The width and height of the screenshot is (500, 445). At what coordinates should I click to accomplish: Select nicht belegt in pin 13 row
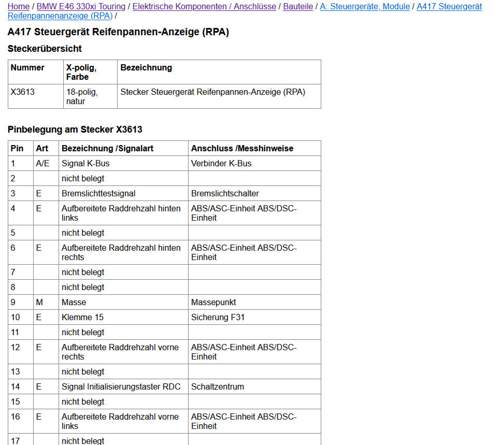point(123,371)
